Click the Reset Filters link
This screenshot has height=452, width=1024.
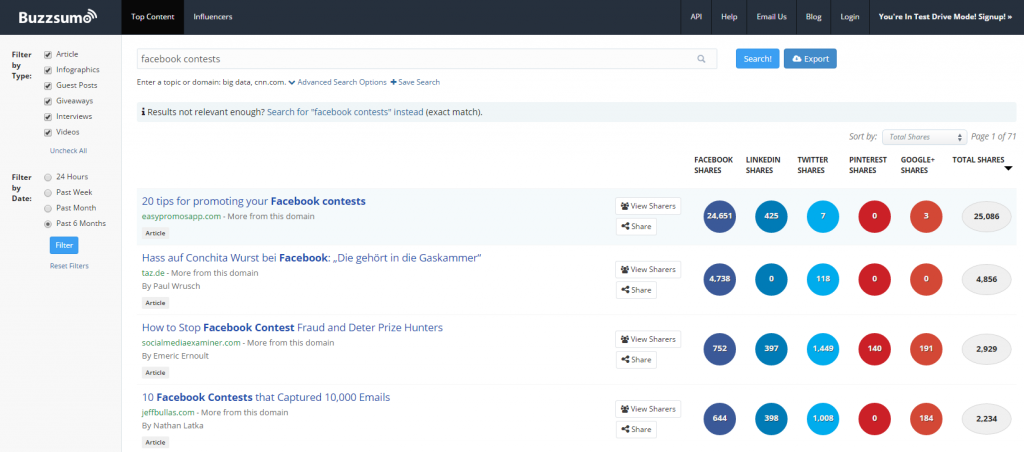[x=69, y=266]
